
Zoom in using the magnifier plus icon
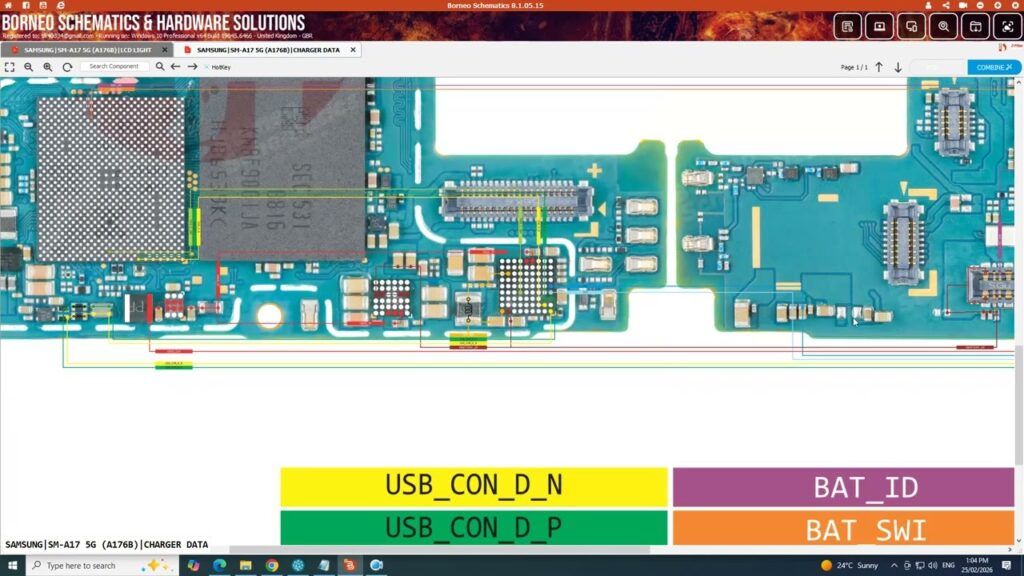(48, 67)
